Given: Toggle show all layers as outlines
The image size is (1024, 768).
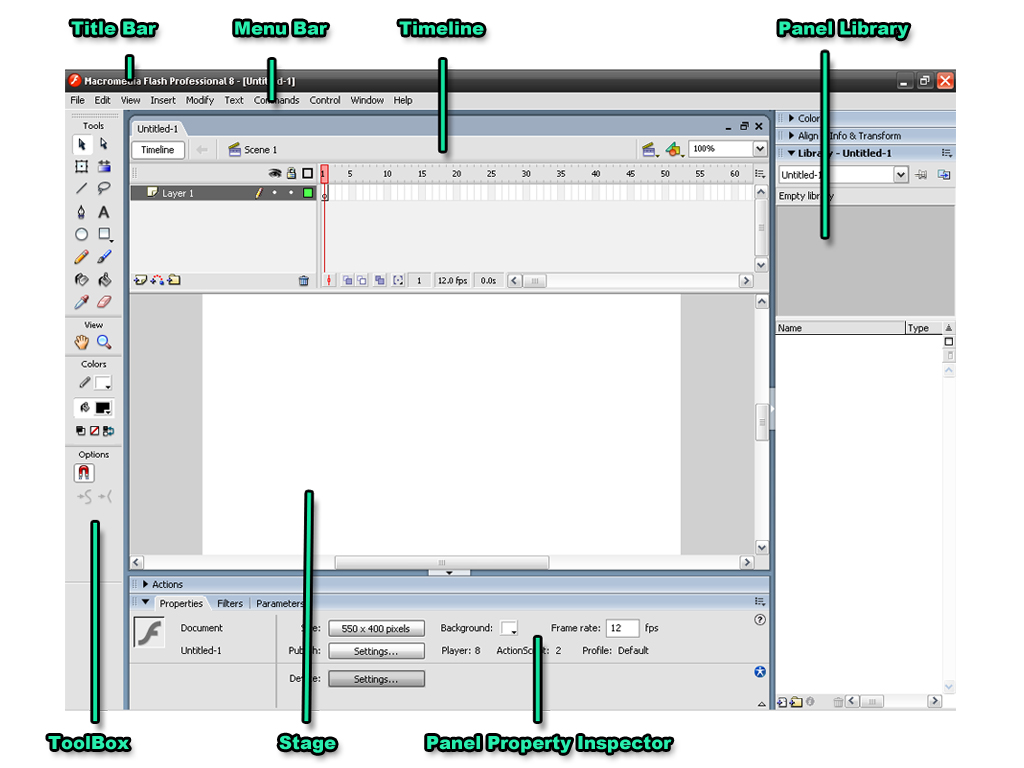Looking at the screenshot, I should (x=308, y=173).
